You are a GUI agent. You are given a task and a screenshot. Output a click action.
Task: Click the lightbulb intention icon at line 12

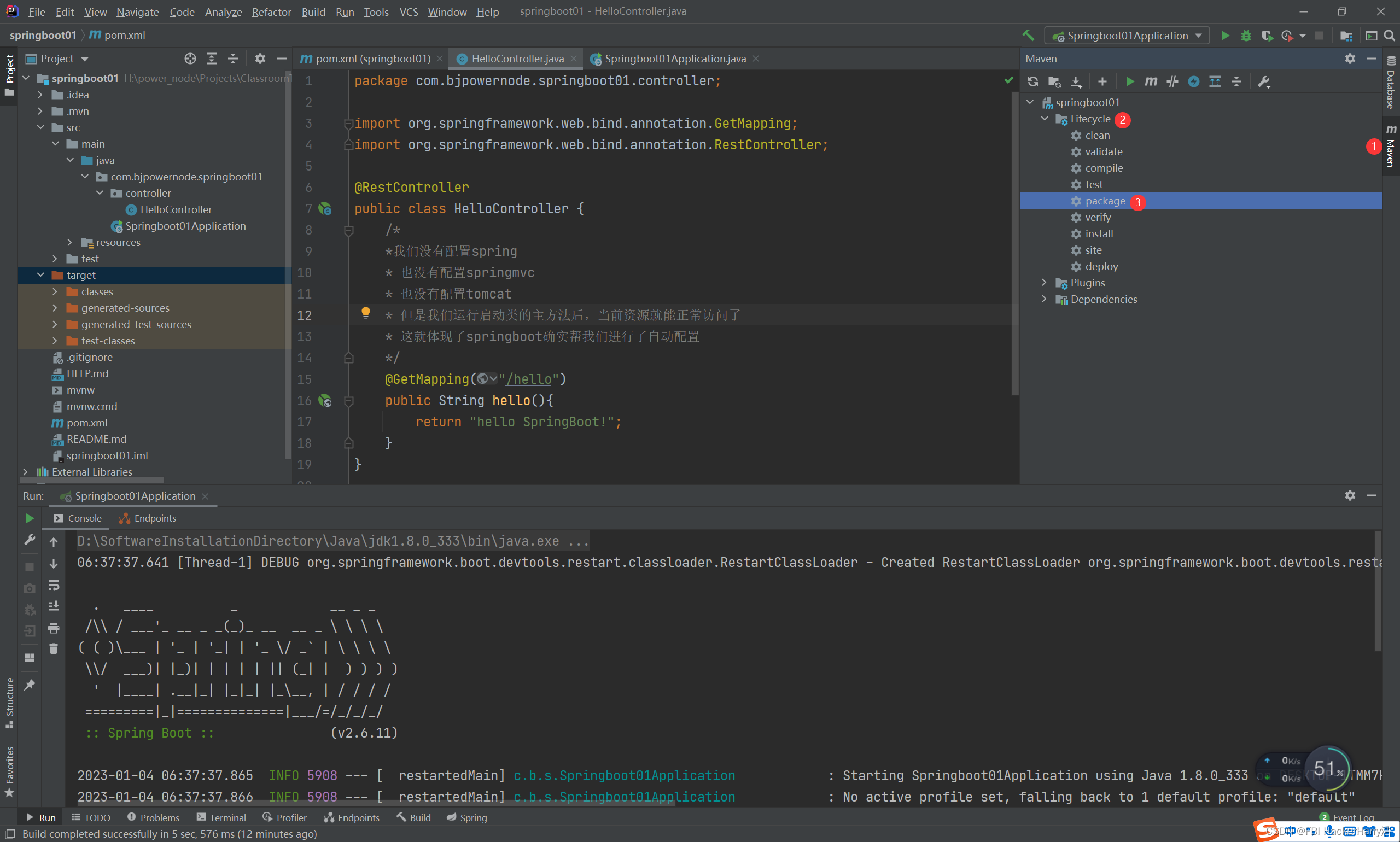coord(365,313)
